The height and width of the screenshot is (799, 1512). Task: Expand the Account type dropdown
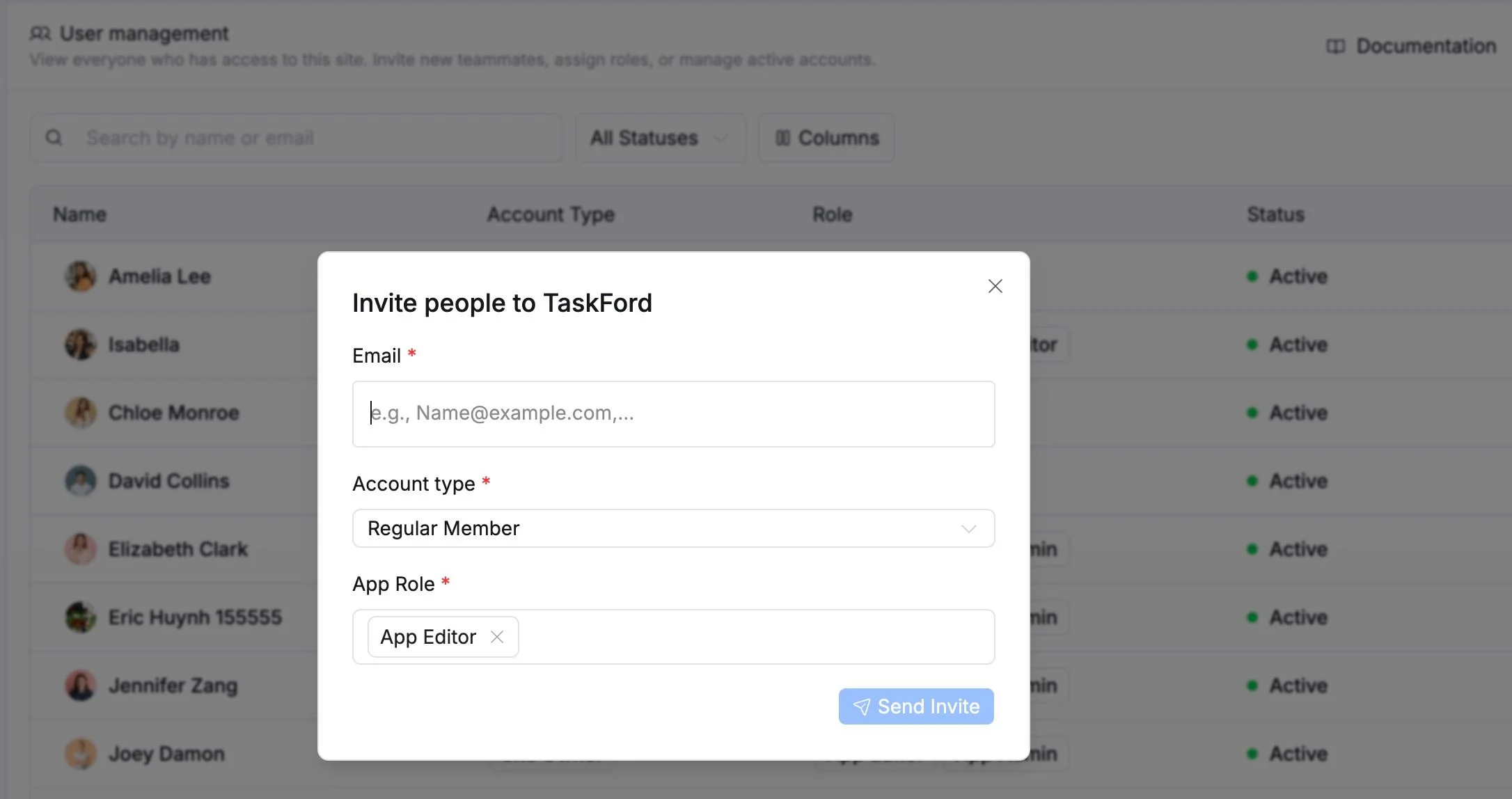pyautogui.click(x=673, y=528)
